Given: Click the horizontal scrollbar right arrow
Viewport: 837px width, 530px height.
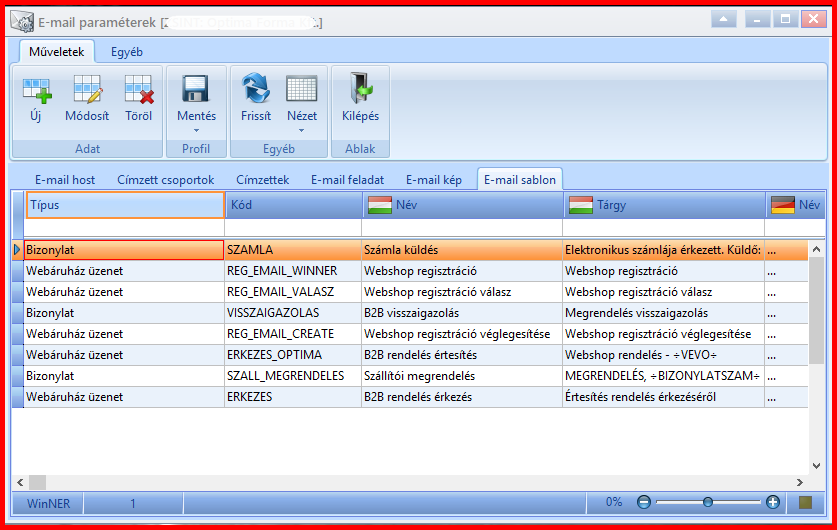Looking at the screenshot, I should pos(800,482).
